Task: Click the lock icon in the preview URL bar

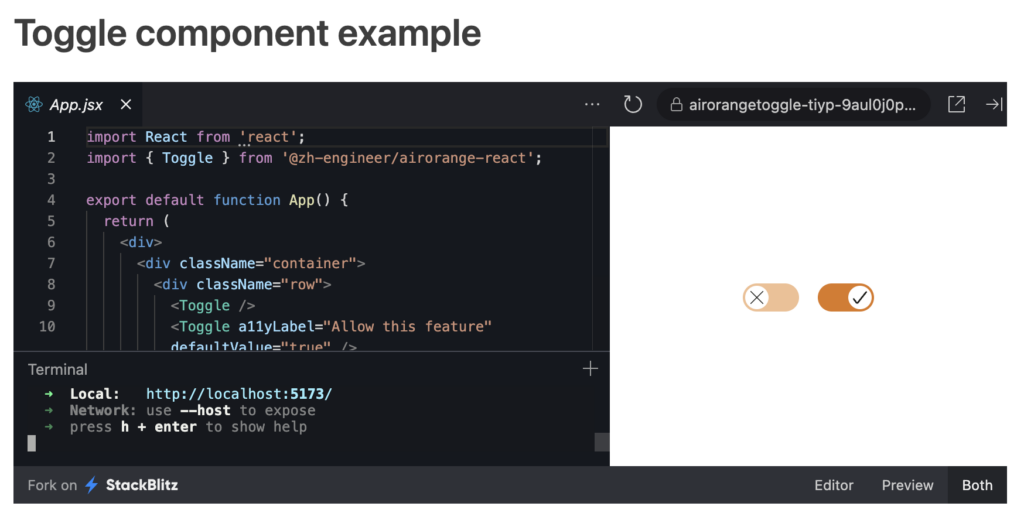Action: pyautogui.click(x=676, y=104)
